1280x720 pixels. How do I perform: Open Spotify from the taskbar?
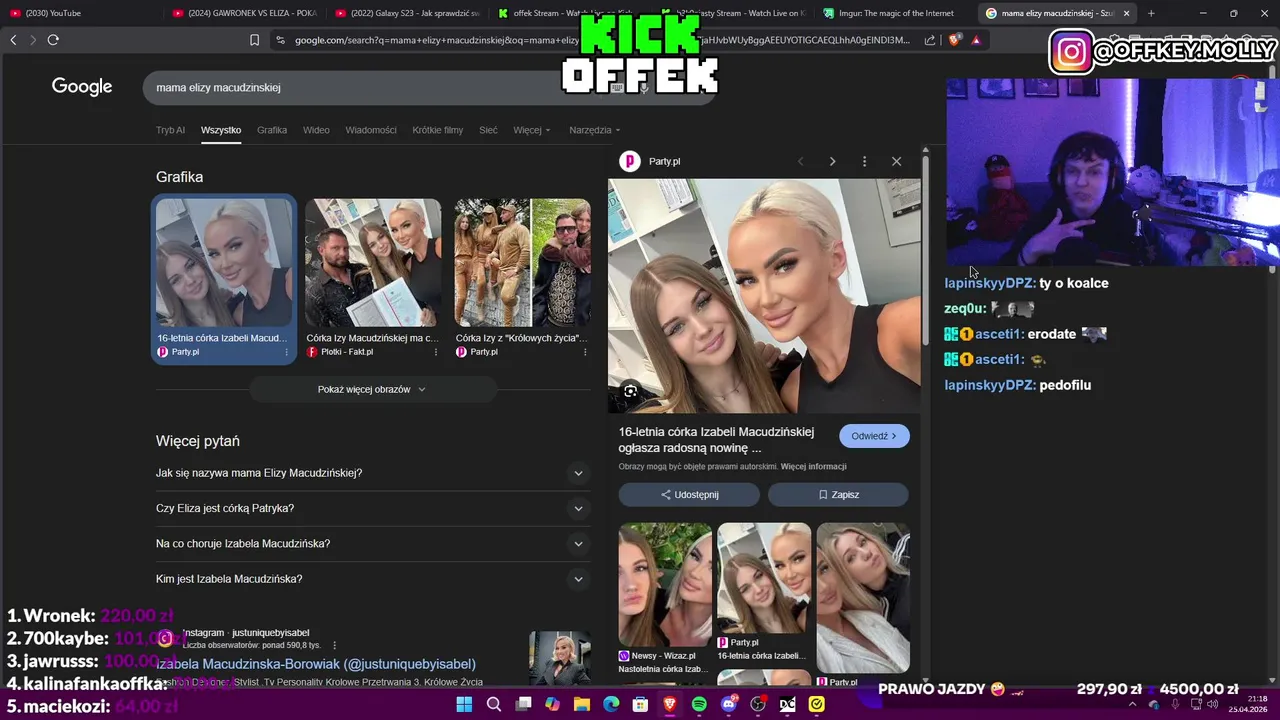click(x=699, y=704)
